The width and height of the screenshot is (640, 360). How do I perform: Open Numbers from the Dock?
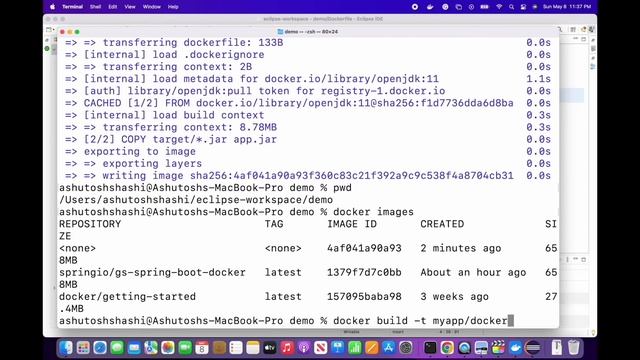355,348
